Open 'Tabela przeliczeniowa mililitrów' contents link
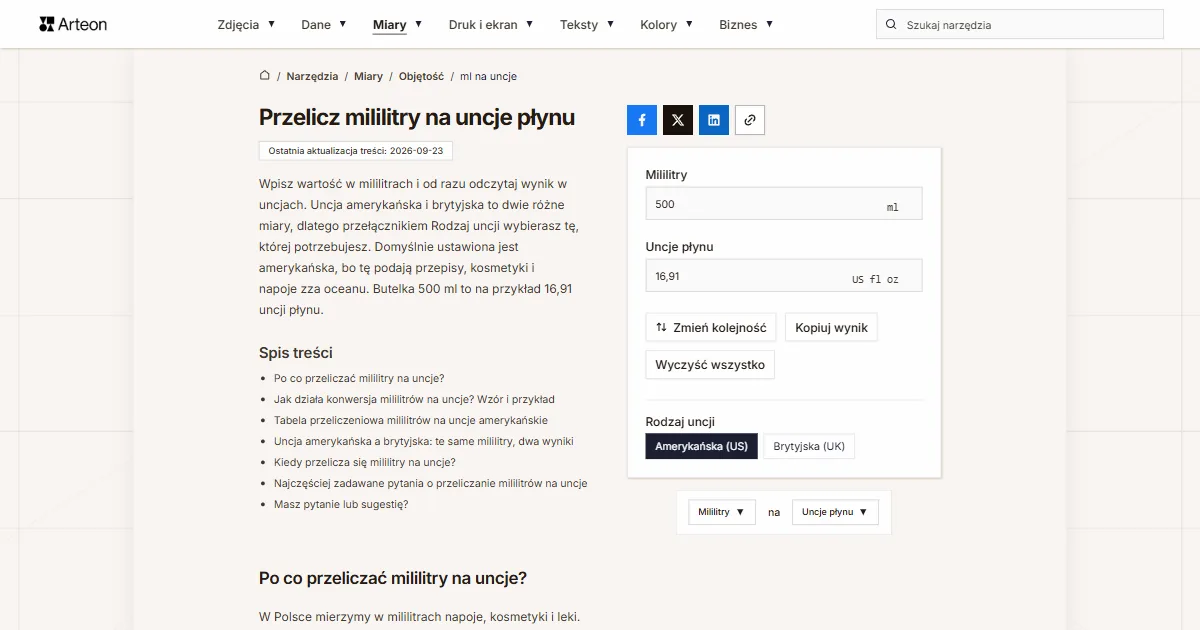Image resolution: width=1200 pixels, height=630 pixels. pos(411,420)
